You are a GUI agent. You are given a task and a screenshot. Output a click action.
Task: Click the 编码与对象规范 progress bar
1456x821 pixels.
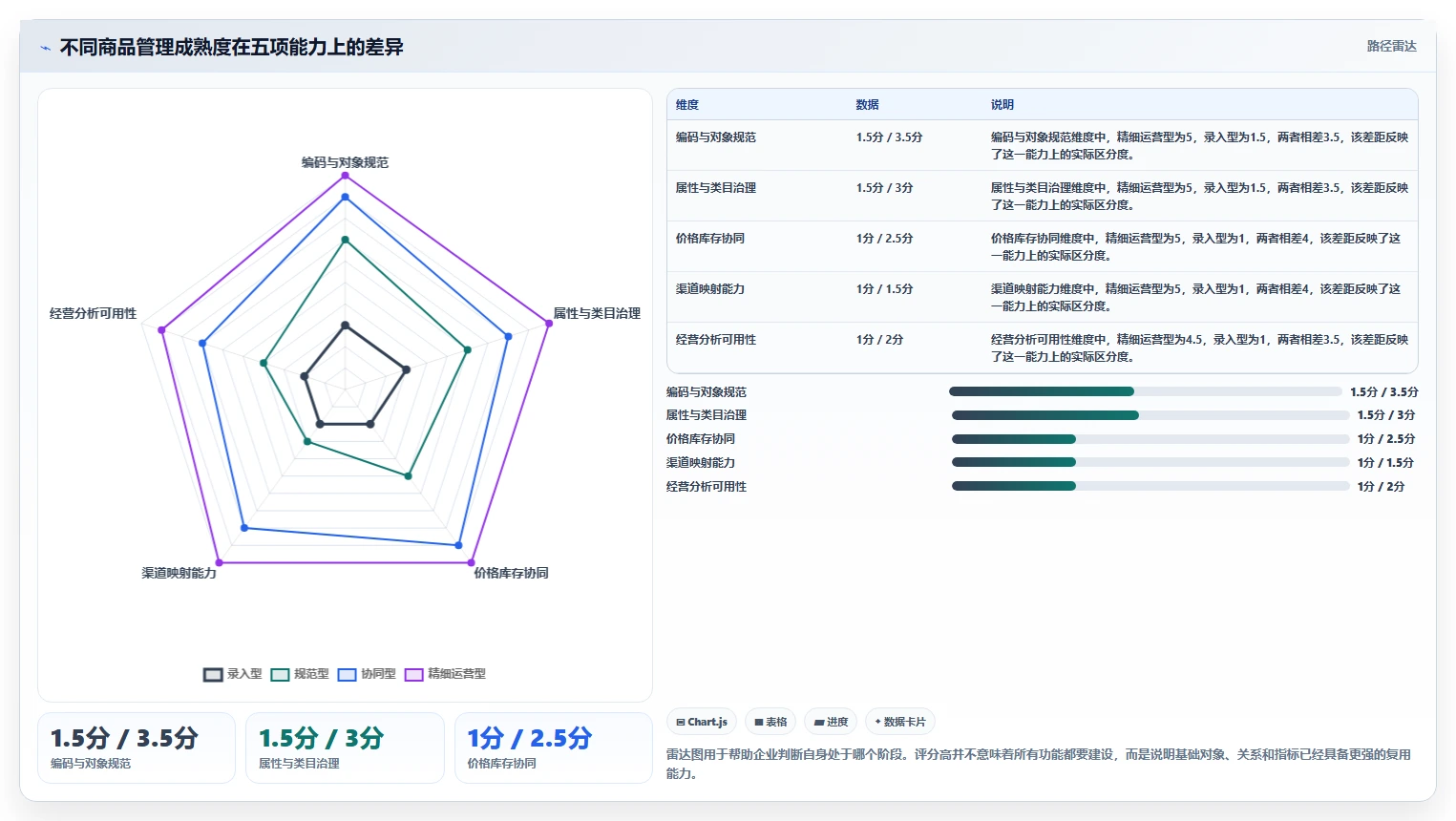[x=1145, y=391]
